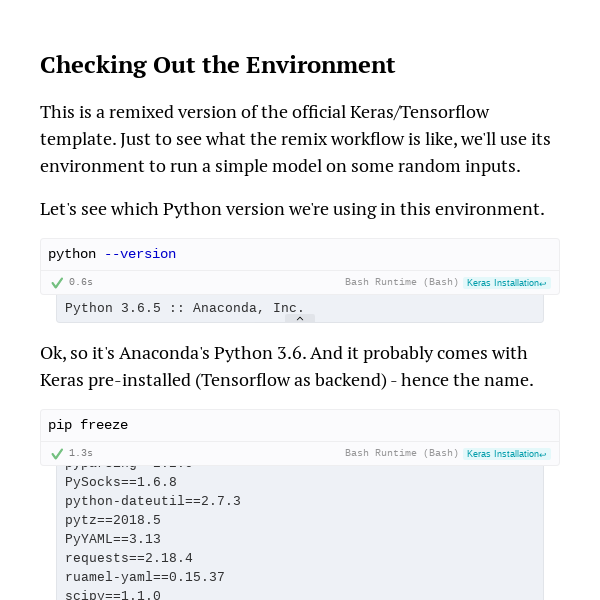Click the Keras Installation link under pip freeze
The width and height of the screenshot is (600, 600).
pyautogui.click(x=507, y=454)
